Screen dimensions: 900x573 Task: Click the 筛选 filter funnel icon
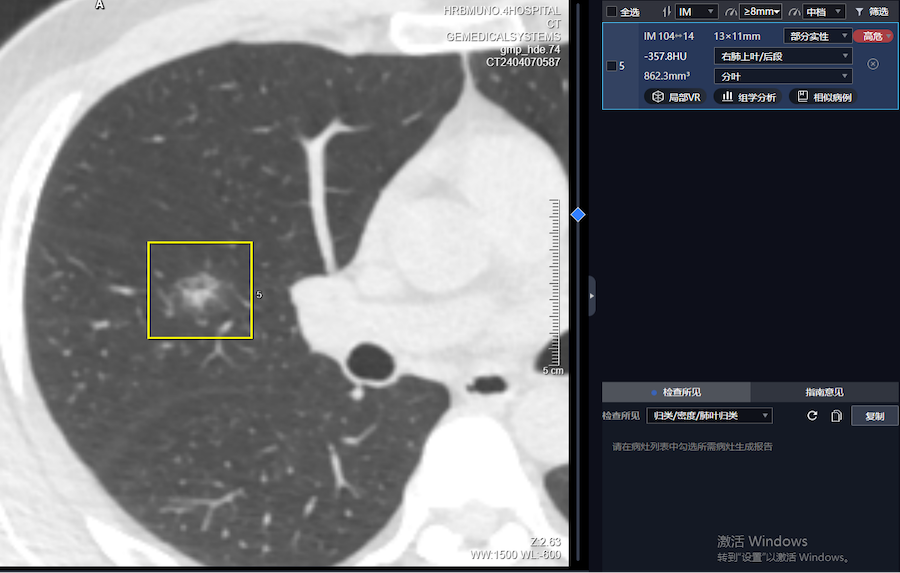click(859, 12)
